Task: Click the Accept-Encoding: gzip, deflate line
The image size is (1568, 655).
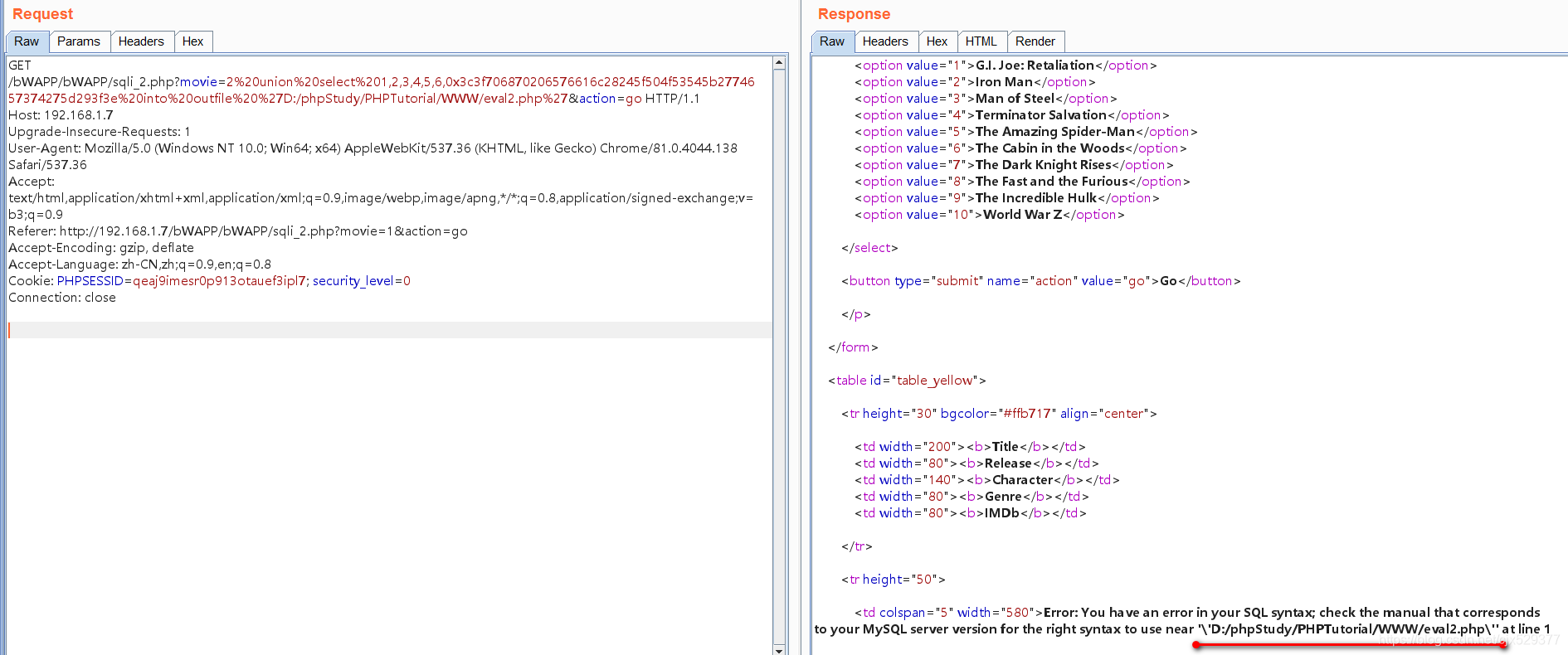Action: pyautogui.click(x=101, y=248)
